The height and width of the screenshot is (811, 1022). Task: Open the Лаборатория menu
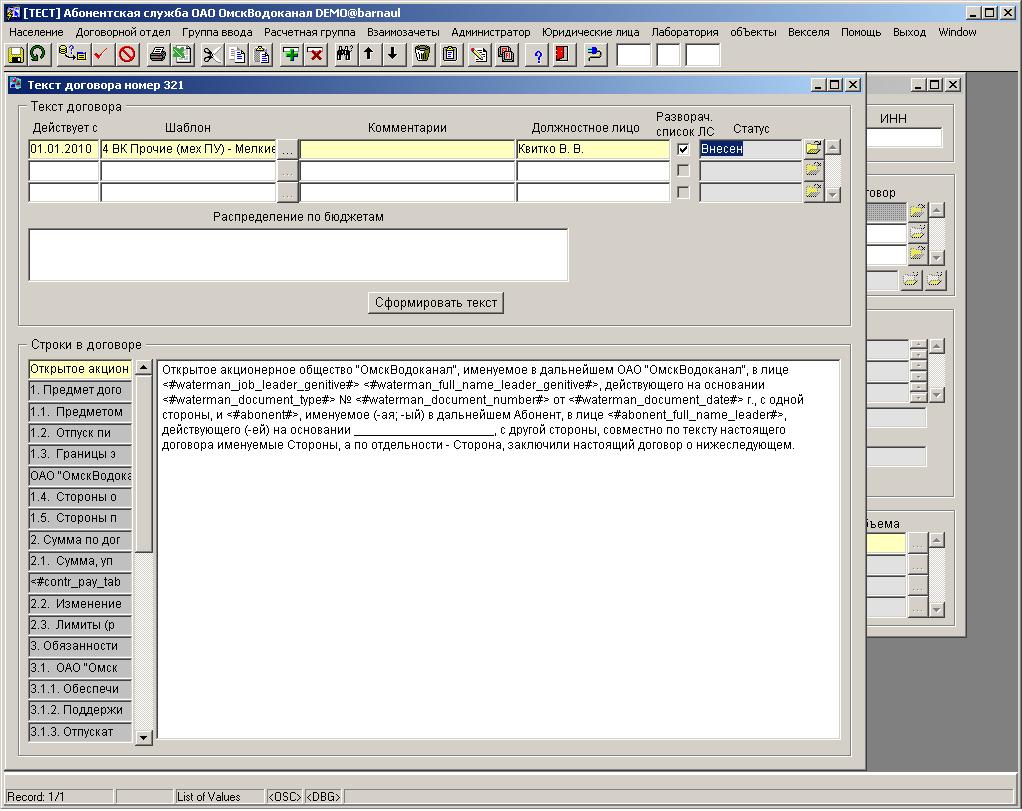tap(684, 32)
